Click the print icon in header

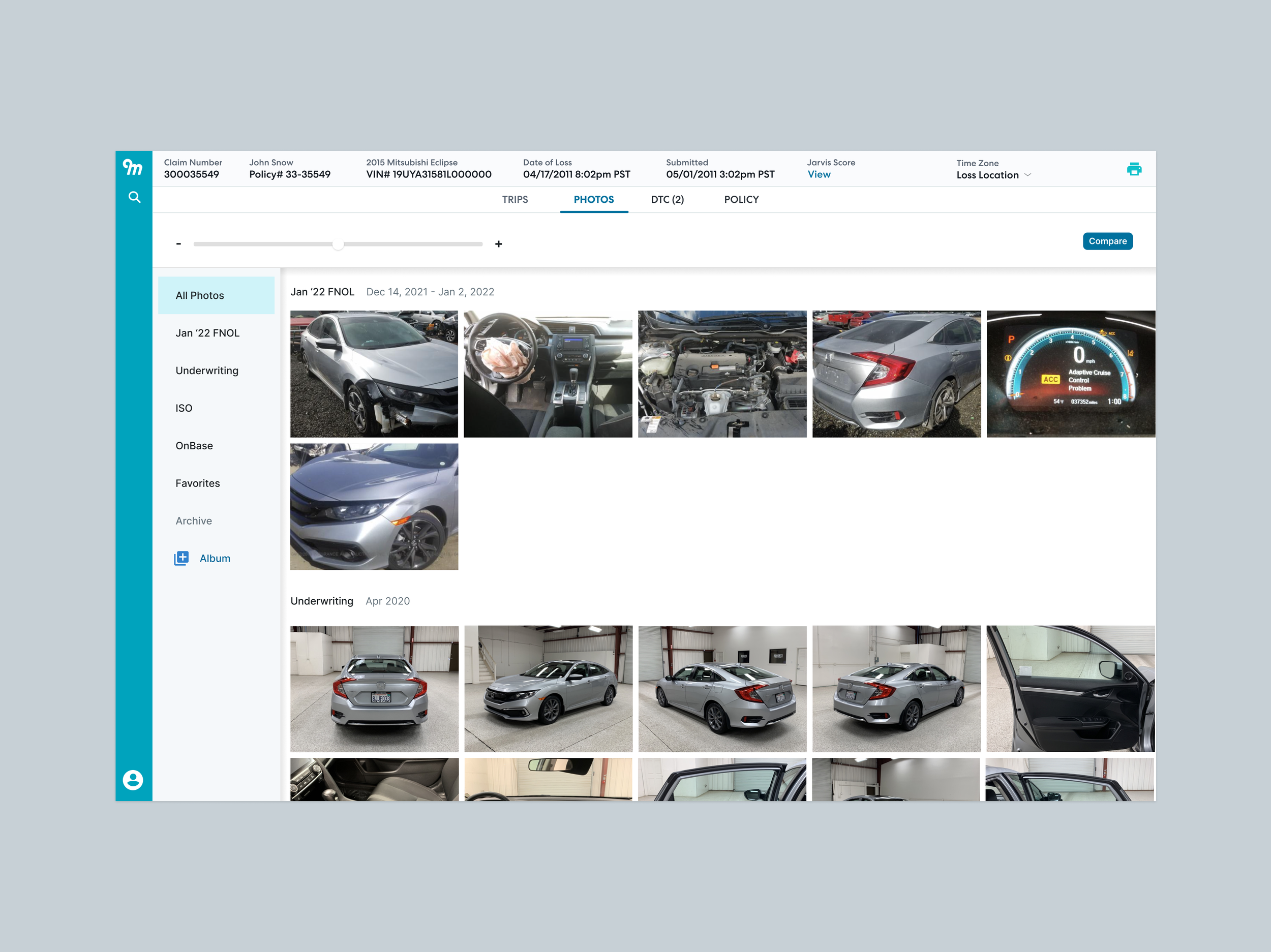pyautogui.click(x=1134, y=169)
